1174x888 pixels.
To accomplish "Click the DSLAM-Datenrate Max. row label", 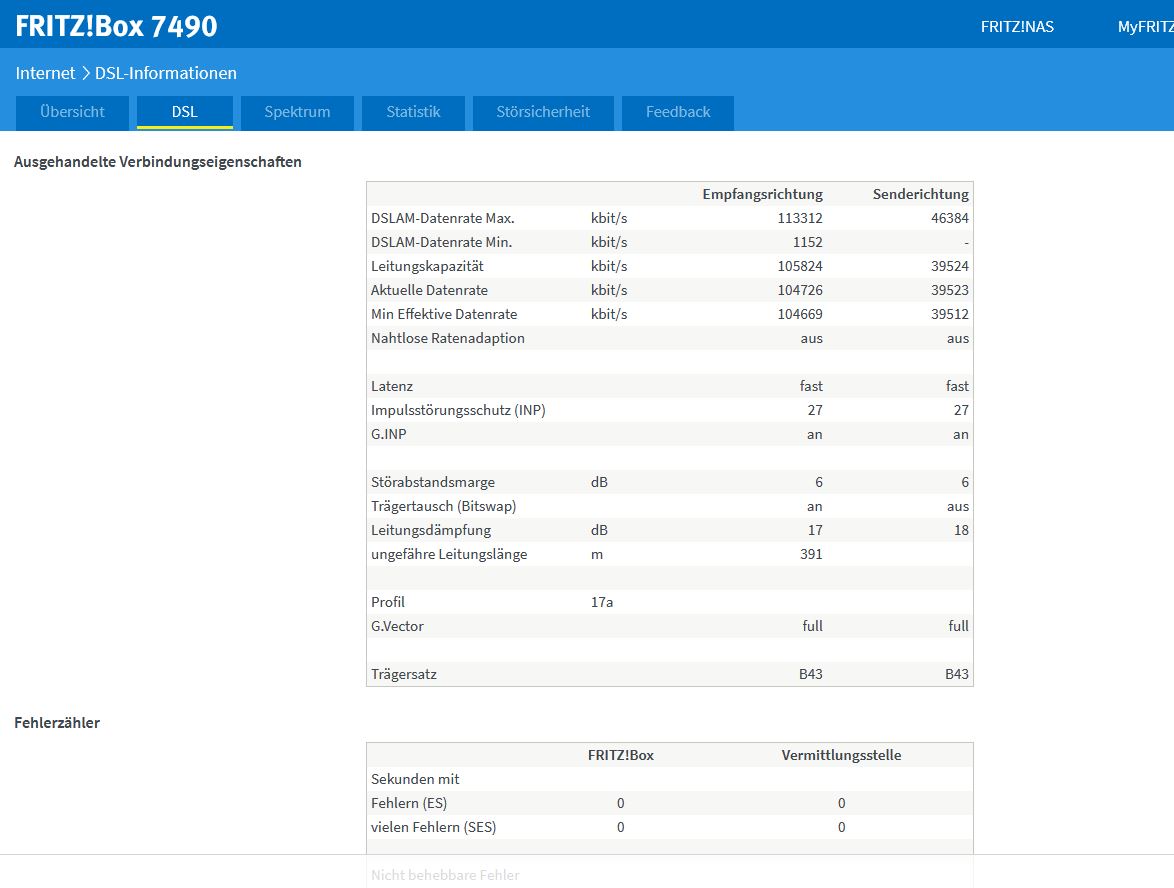I will [x=442, y=218].
